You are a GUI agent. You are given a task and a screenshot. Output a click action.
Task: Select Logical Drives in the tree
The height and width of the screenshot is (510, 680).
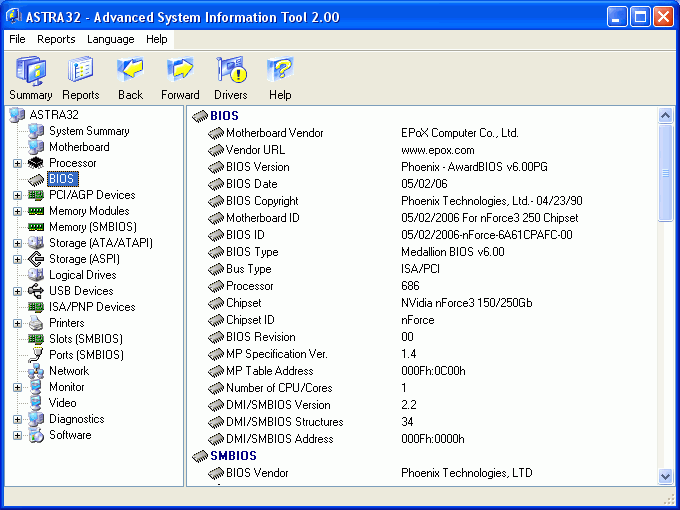coord(82,275)
